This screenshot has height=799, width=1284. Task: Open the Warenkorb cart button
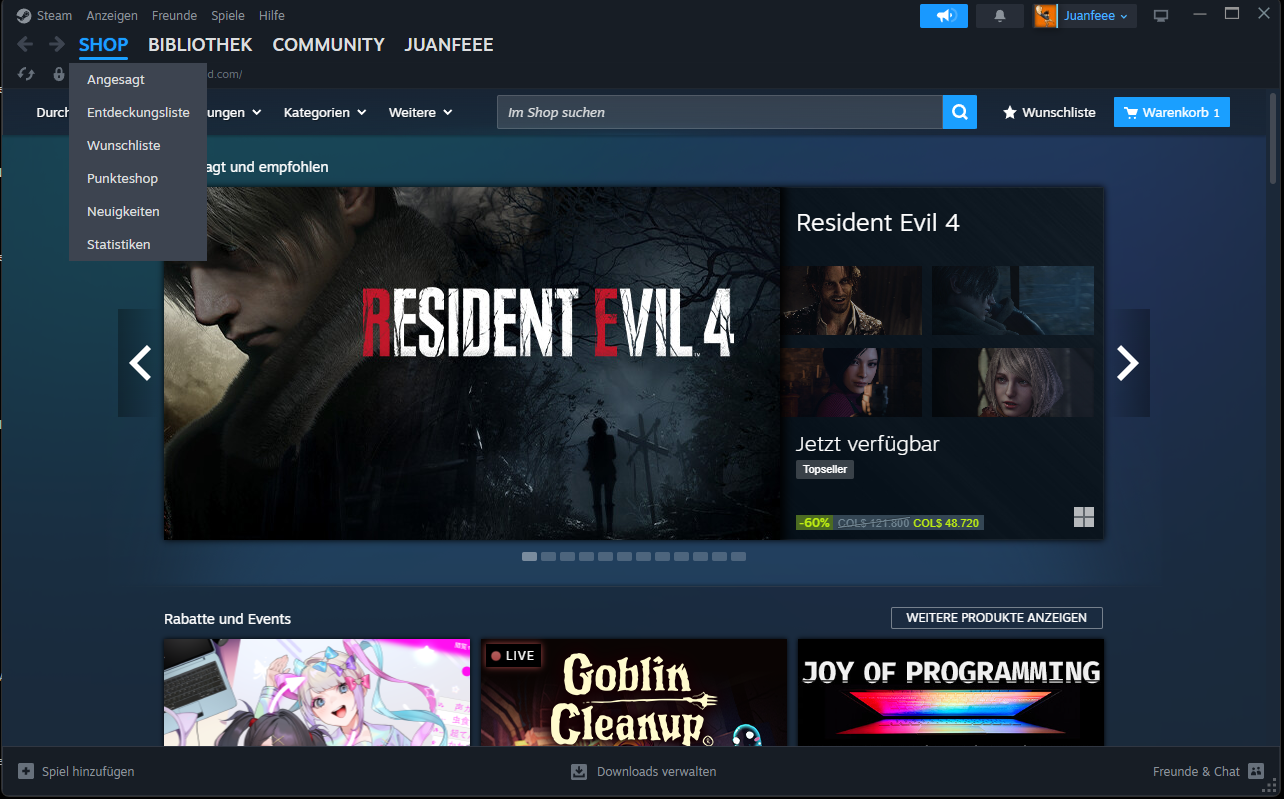click(x=1171, y=113)
